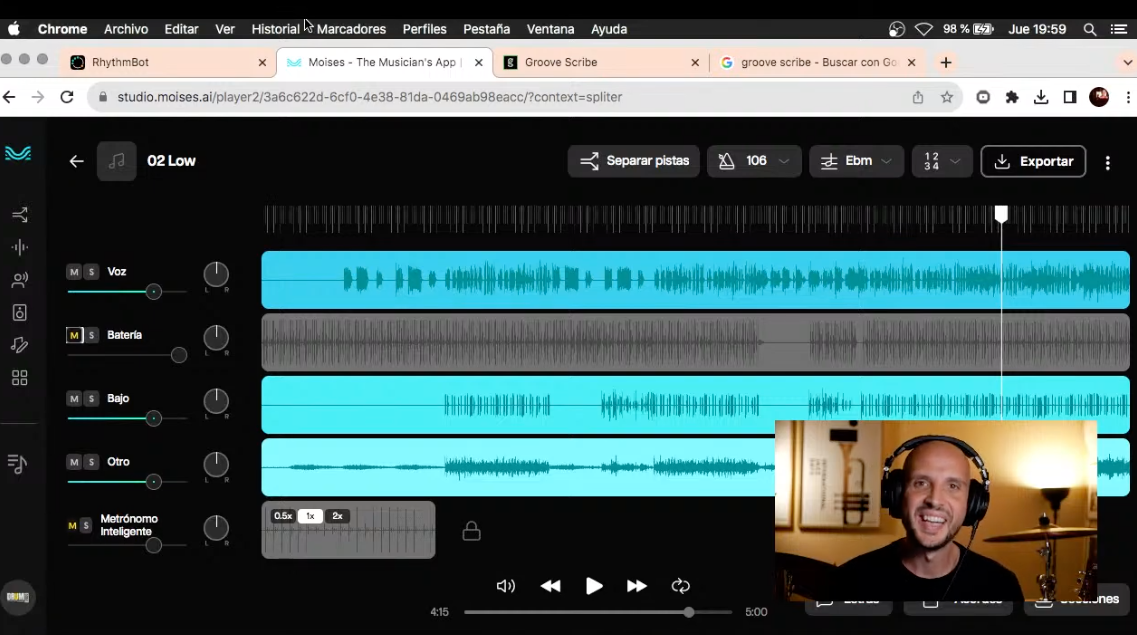Expand the 1 2 3 4 count-in dropdown
This screenshot has width=1137, height=635.
click(942, 161)
